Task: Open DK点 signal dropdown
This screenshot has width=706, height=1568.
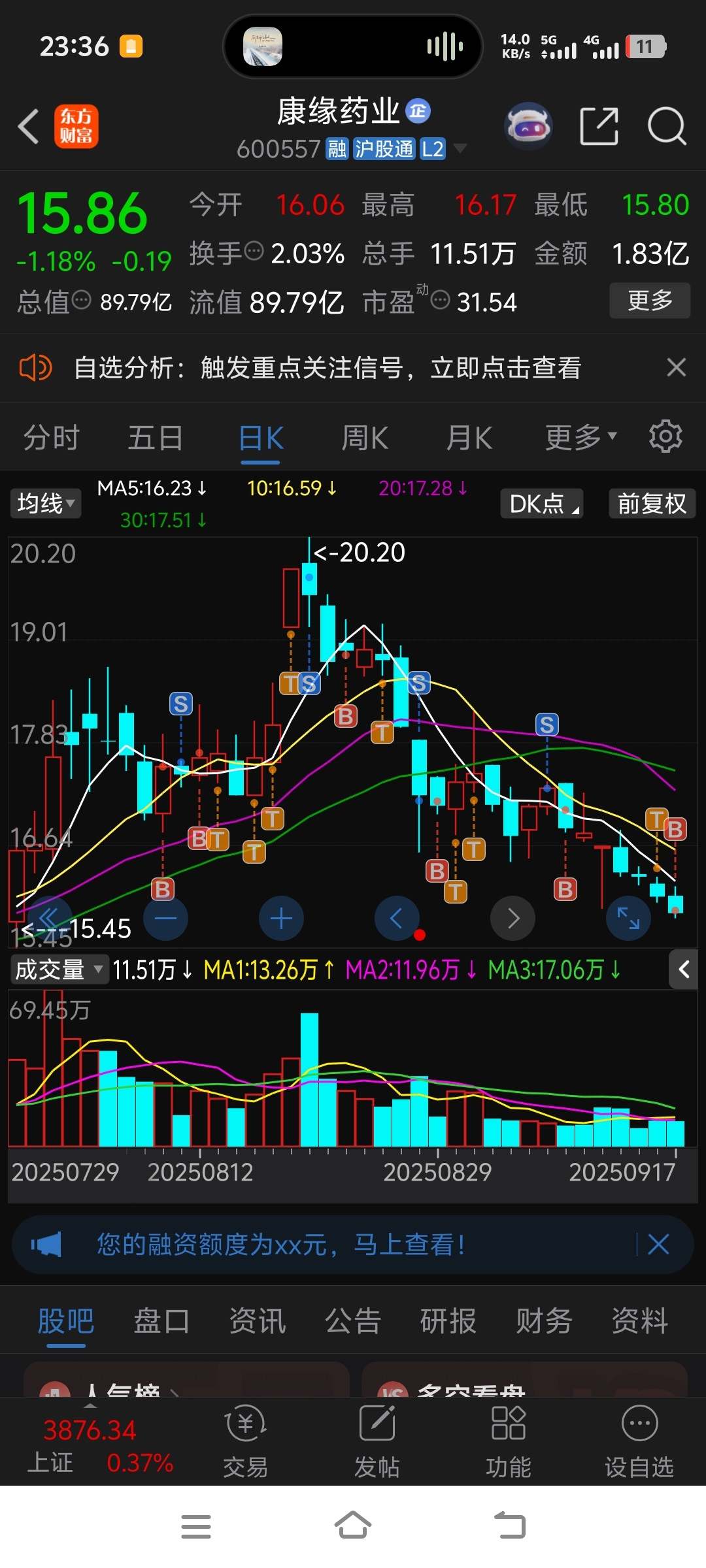Action: (542, 504)
